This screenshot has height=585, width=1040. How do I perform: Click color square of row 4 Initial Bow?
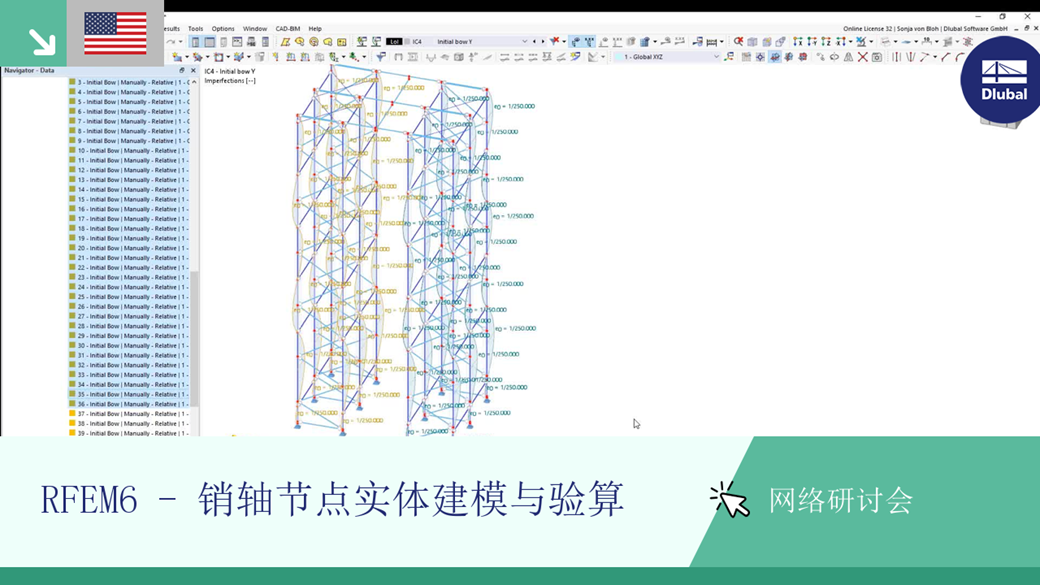tap(72, 92)
